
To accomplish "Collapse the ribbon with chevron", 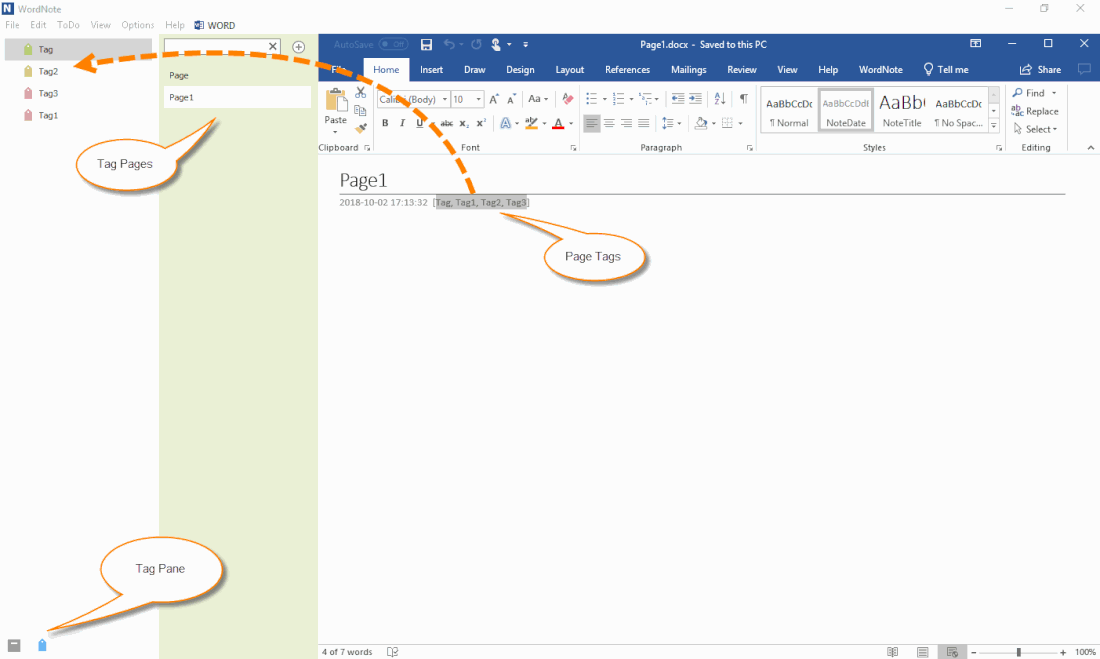I will 1090,148.
